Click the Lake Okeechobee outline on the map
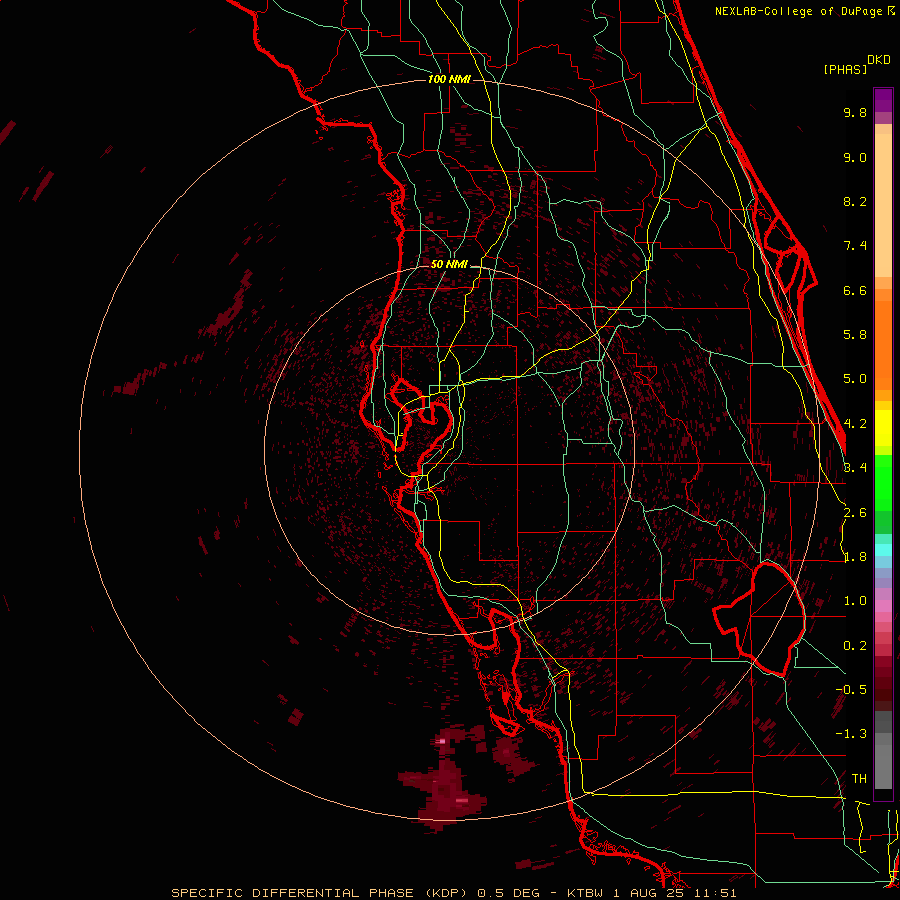 click(x=759, y=619)
